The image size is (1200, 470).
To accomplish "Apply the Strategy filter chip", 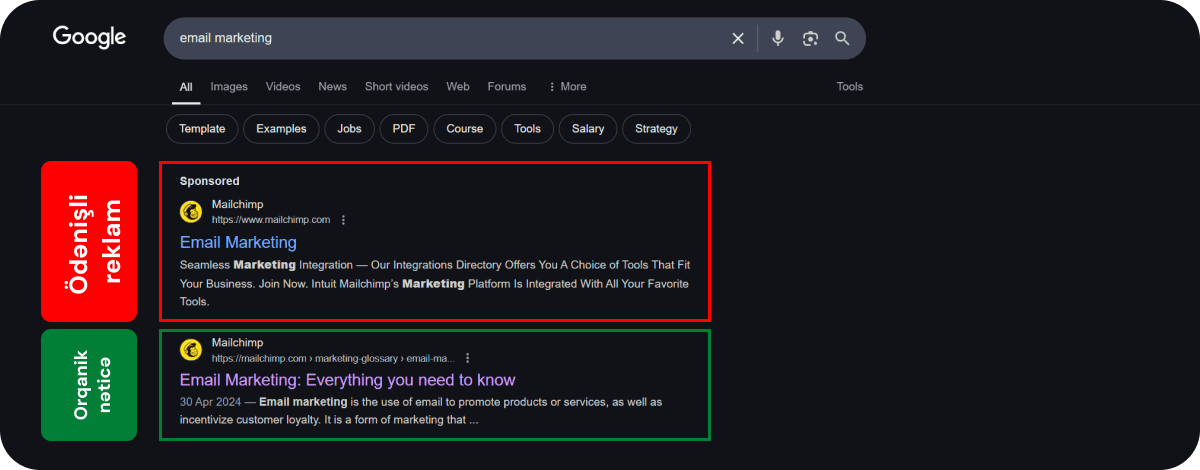I will click(656, 129).
